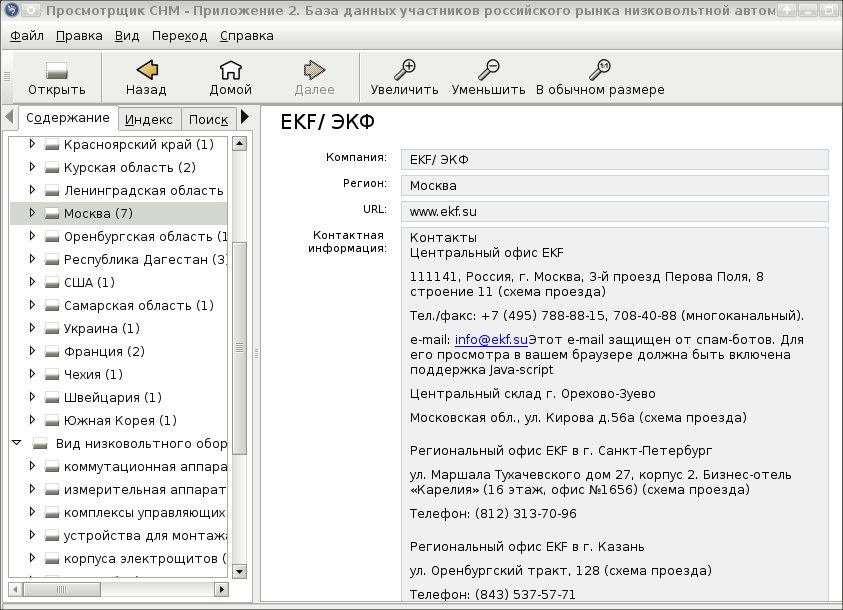Click the book icon beside Южная Корея
The width and height of the screenshot is (843, 610).
52,421
